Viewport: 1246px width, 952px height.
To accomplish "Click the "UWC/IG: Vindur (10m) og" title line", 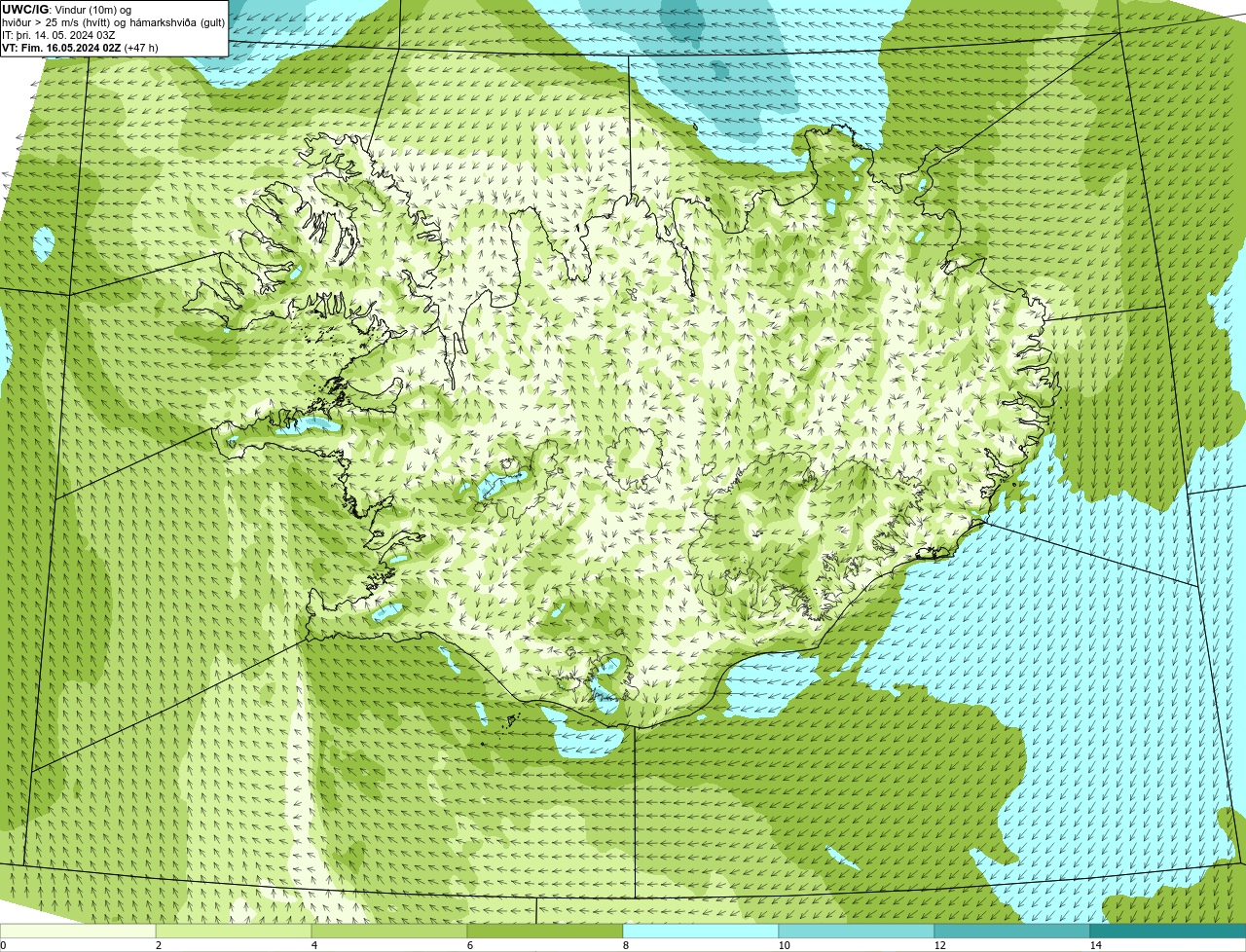I will click(x=66, y=10).
